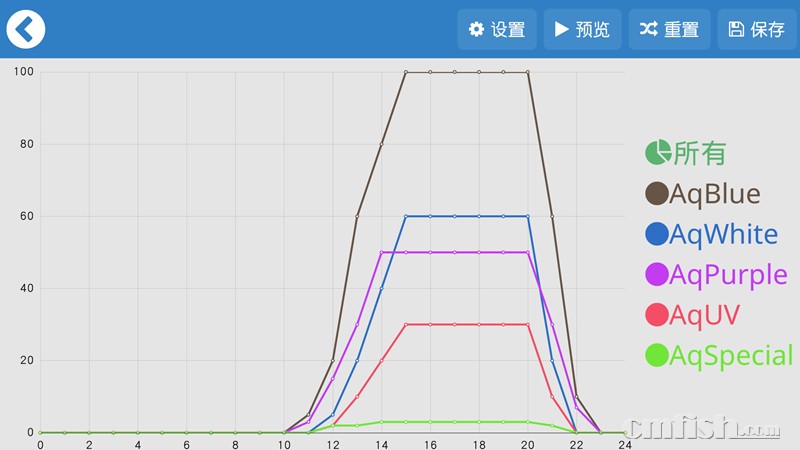The width and height of the screenshot is (800, 450).
Task: Select the AqPurple channel label
Action: (x=729, y=276)
